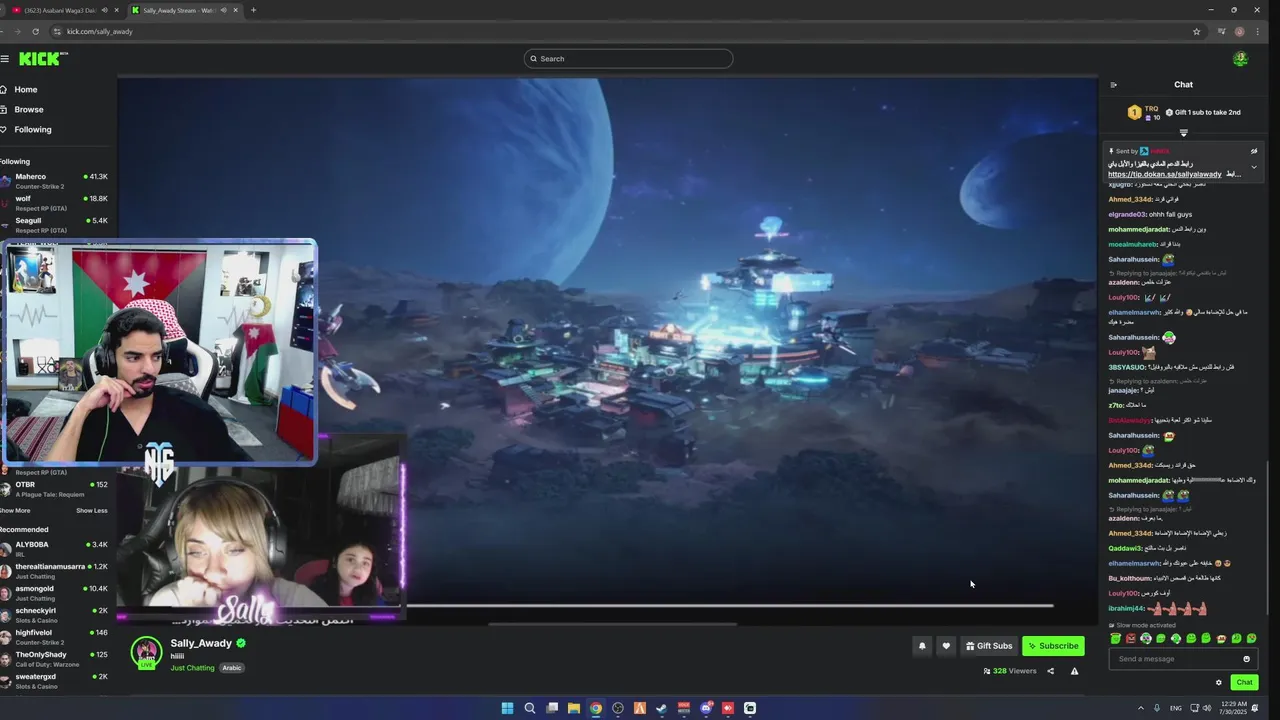The height and width of the screenshot is (720, 1280).
Task: Open highfivelol recommended channel
Action: 55,637
